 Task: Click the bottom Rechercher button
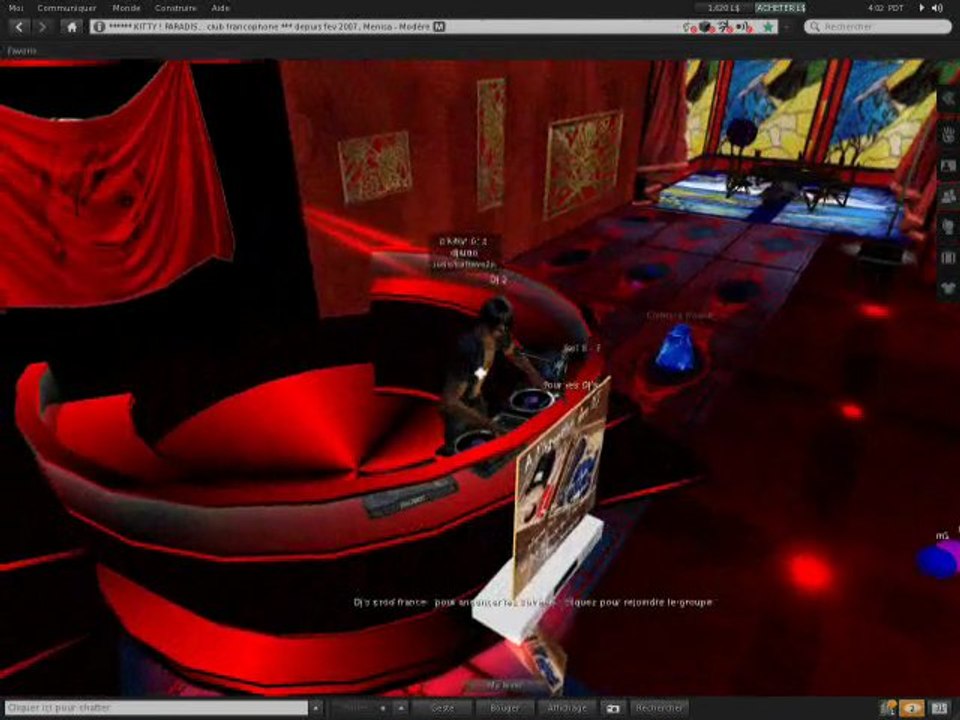[659, 708]
